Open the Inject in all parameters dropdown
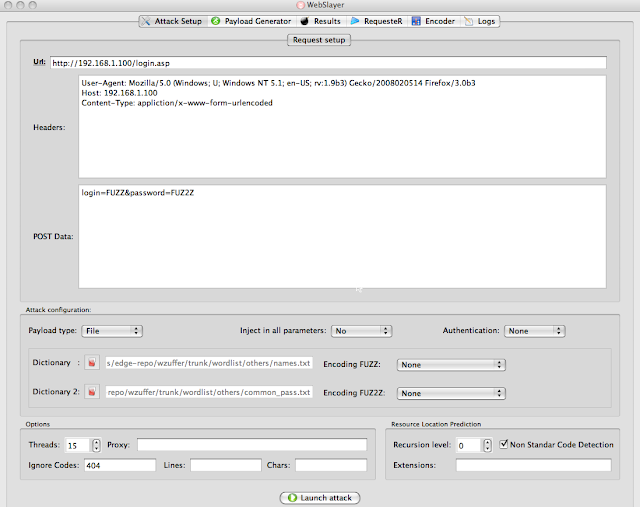 tap(362, 331)
